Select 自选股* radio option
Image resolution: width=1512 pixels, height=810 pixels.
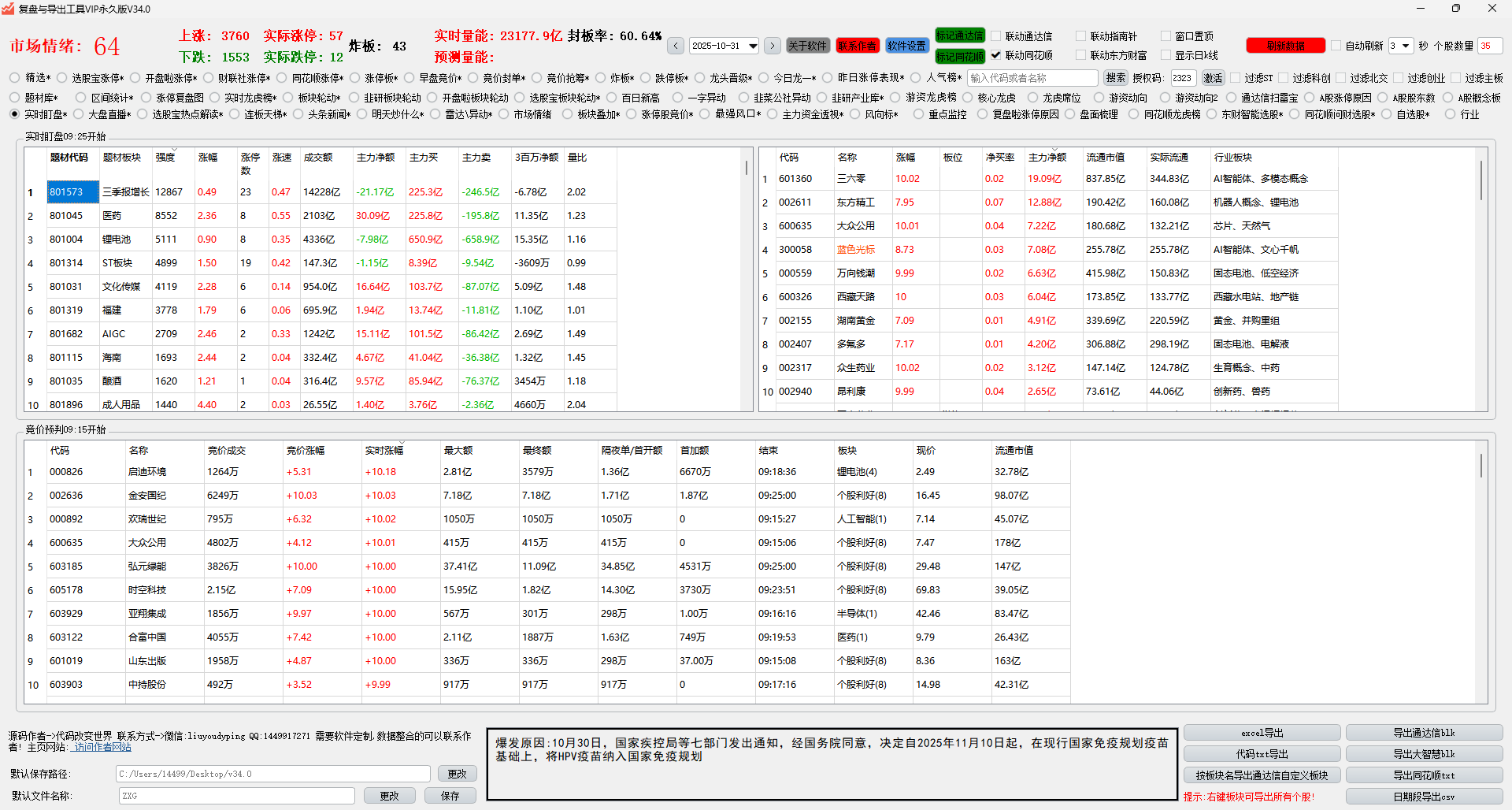pyautogui.click(x=1387, y=114)
